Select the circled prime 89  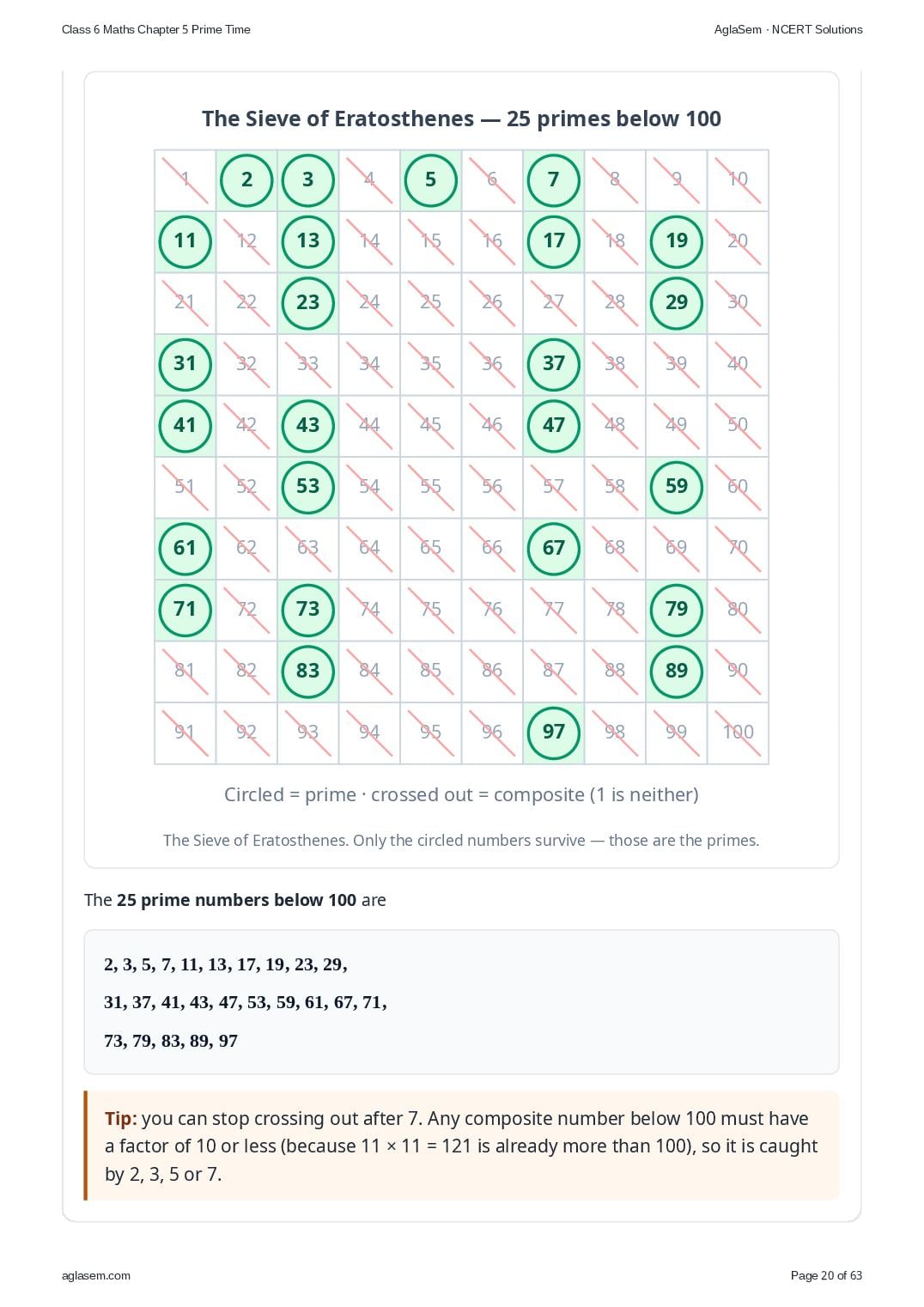click(677, 671)
